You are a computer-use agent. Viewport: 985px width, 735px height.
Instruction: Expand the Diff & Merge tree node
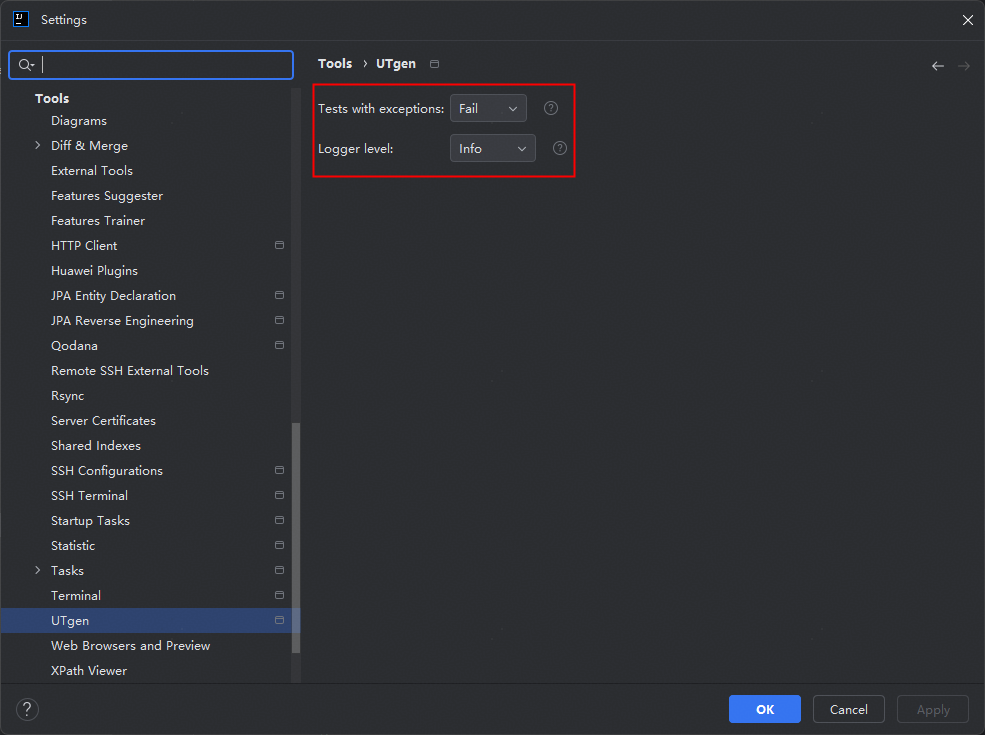point(38,146)
